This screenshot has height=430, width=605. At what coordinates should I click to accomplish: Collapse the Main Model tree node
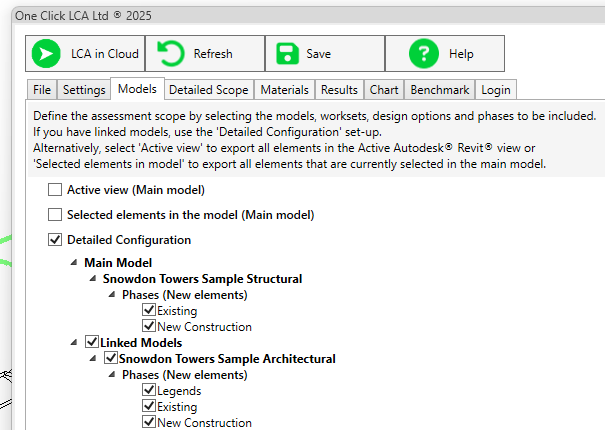[x=74, y=262]
